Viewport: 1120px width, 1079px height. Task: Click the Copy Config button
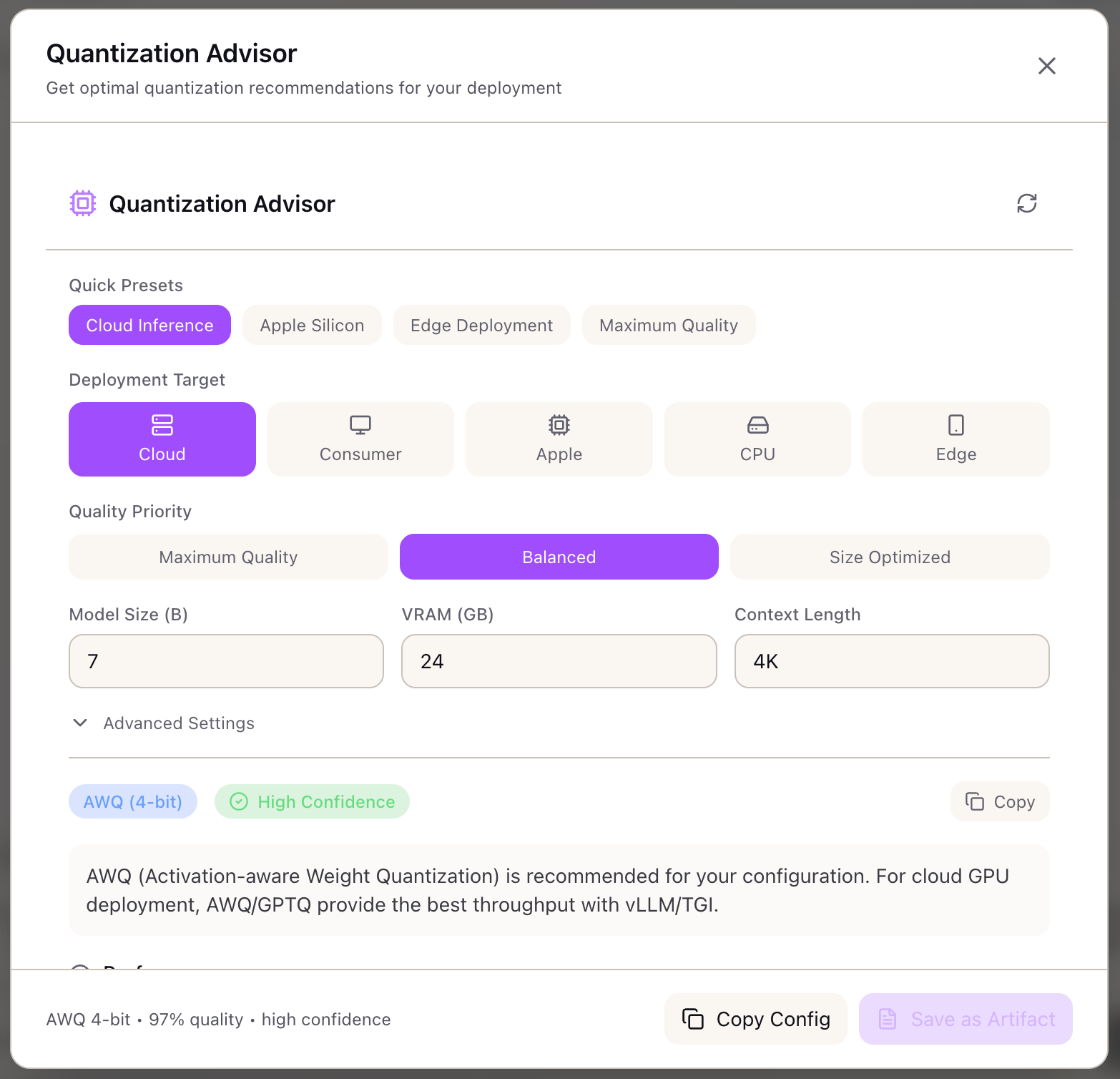[755, 1018]
